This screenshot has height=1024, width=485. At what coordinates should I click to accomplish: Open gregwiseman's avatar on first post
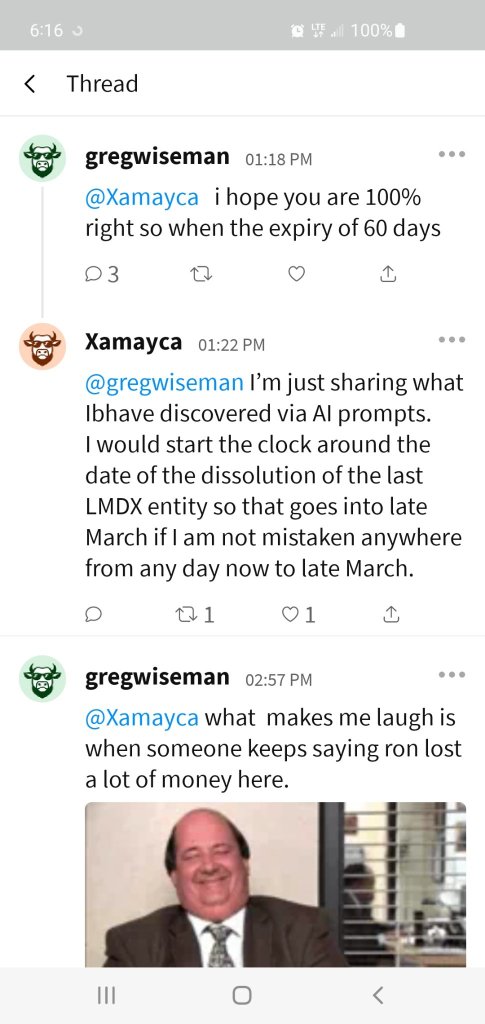pyautogui.click(x=42, y=159)
